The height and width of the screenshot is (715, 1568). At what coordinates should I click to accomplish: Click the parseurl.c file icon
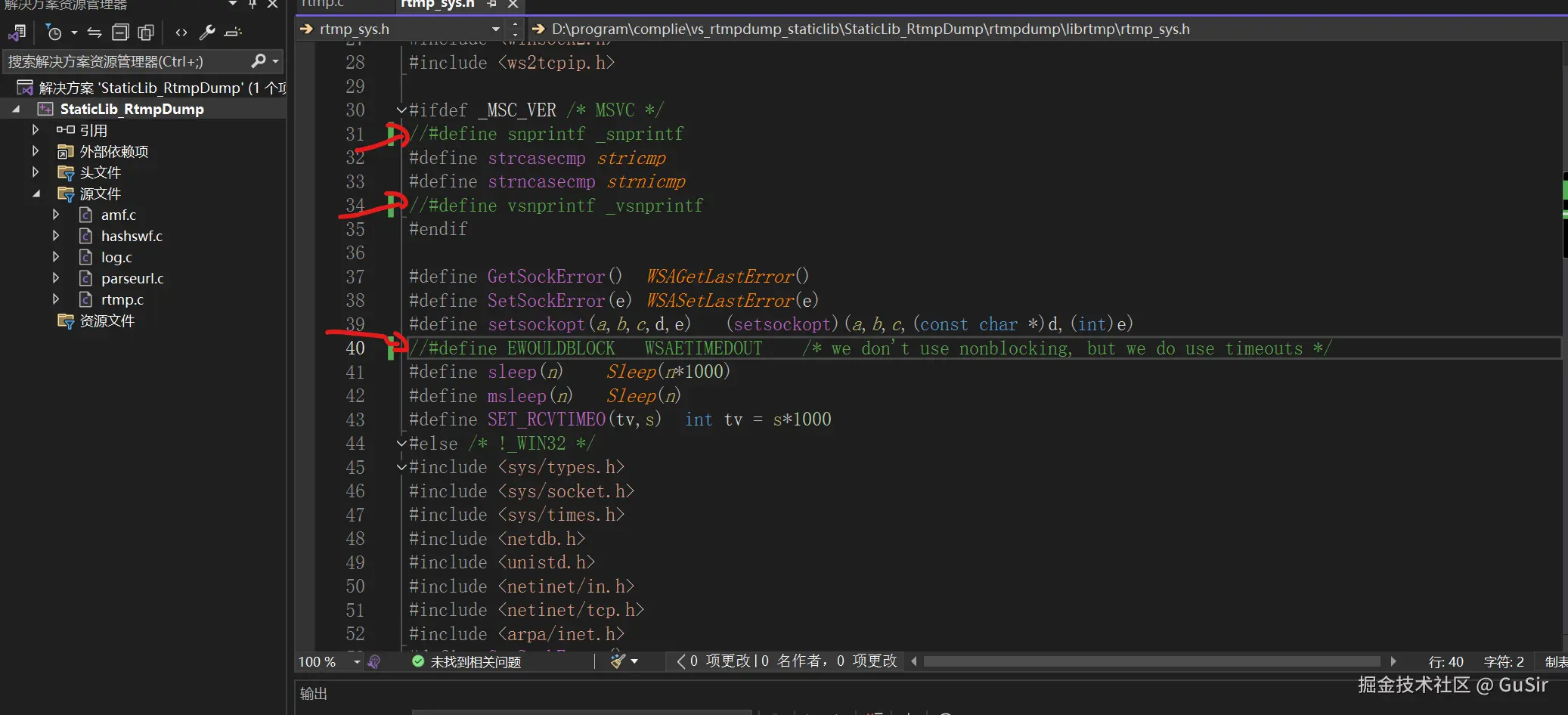pos(86,278)
